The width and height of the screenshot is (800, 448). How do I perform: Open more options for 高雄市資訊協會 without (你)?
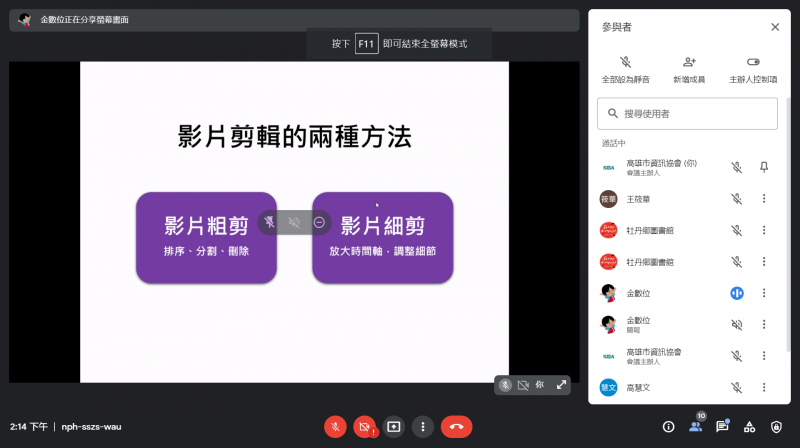pos(764,356)
